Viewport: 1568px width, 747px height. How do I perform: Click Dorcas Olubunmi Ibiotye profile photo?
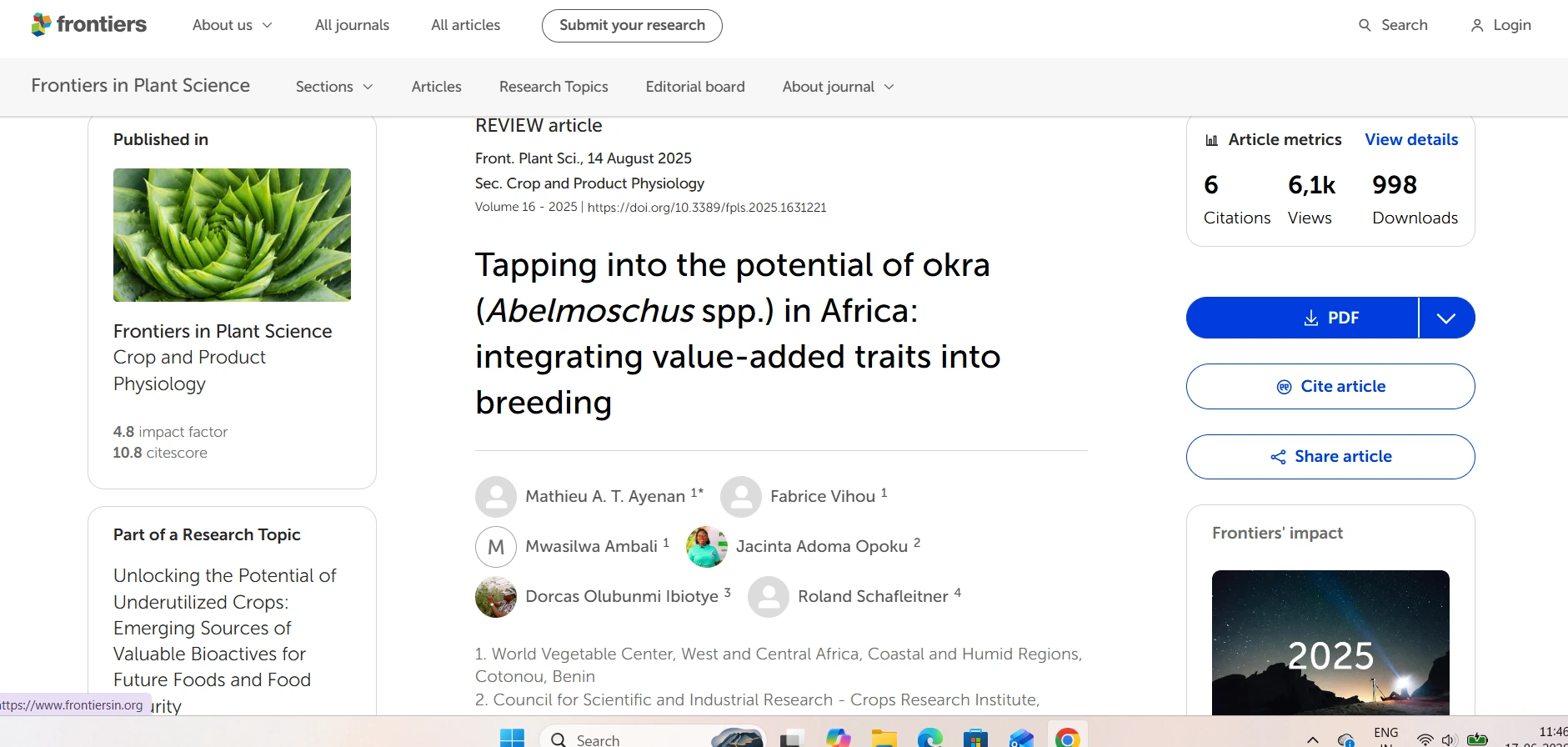pyautogui.click(x=496, y=597)
